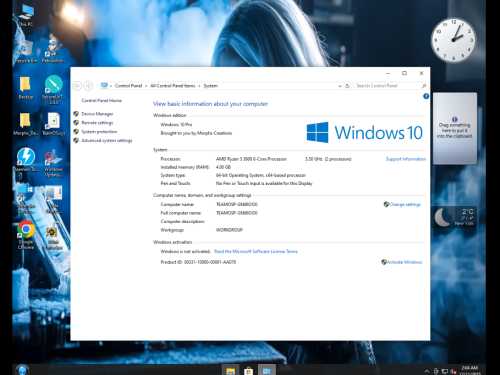
Task: Click the refresh button in address bar
Action: (x=347, y=86)
